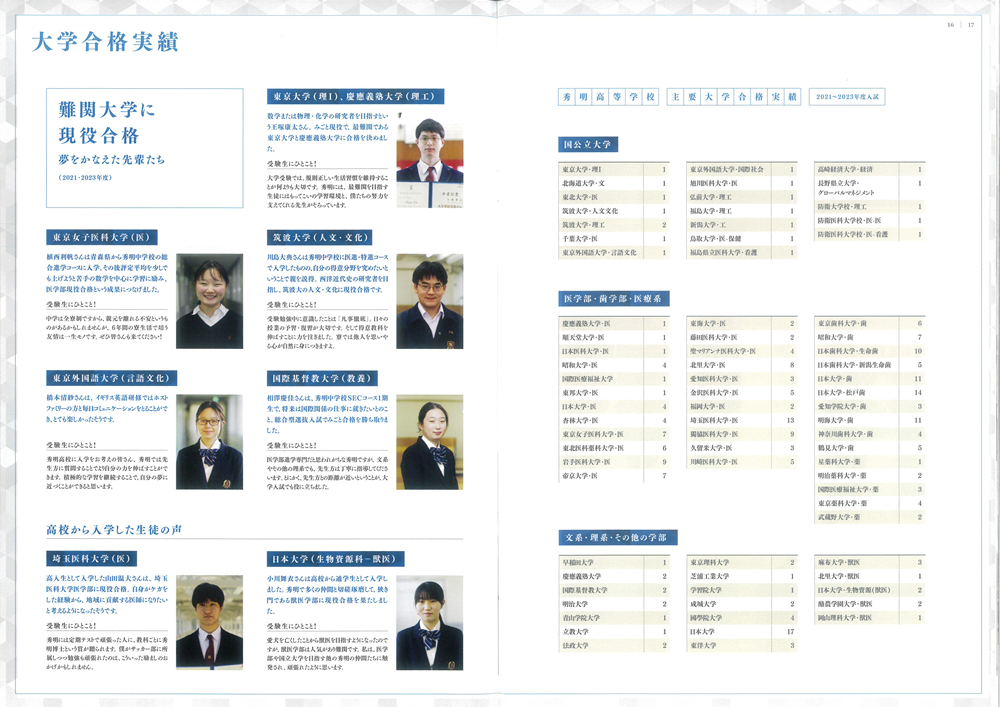Select the photo in the 埼玉医科大学（医） profile

tap(209, 622)
